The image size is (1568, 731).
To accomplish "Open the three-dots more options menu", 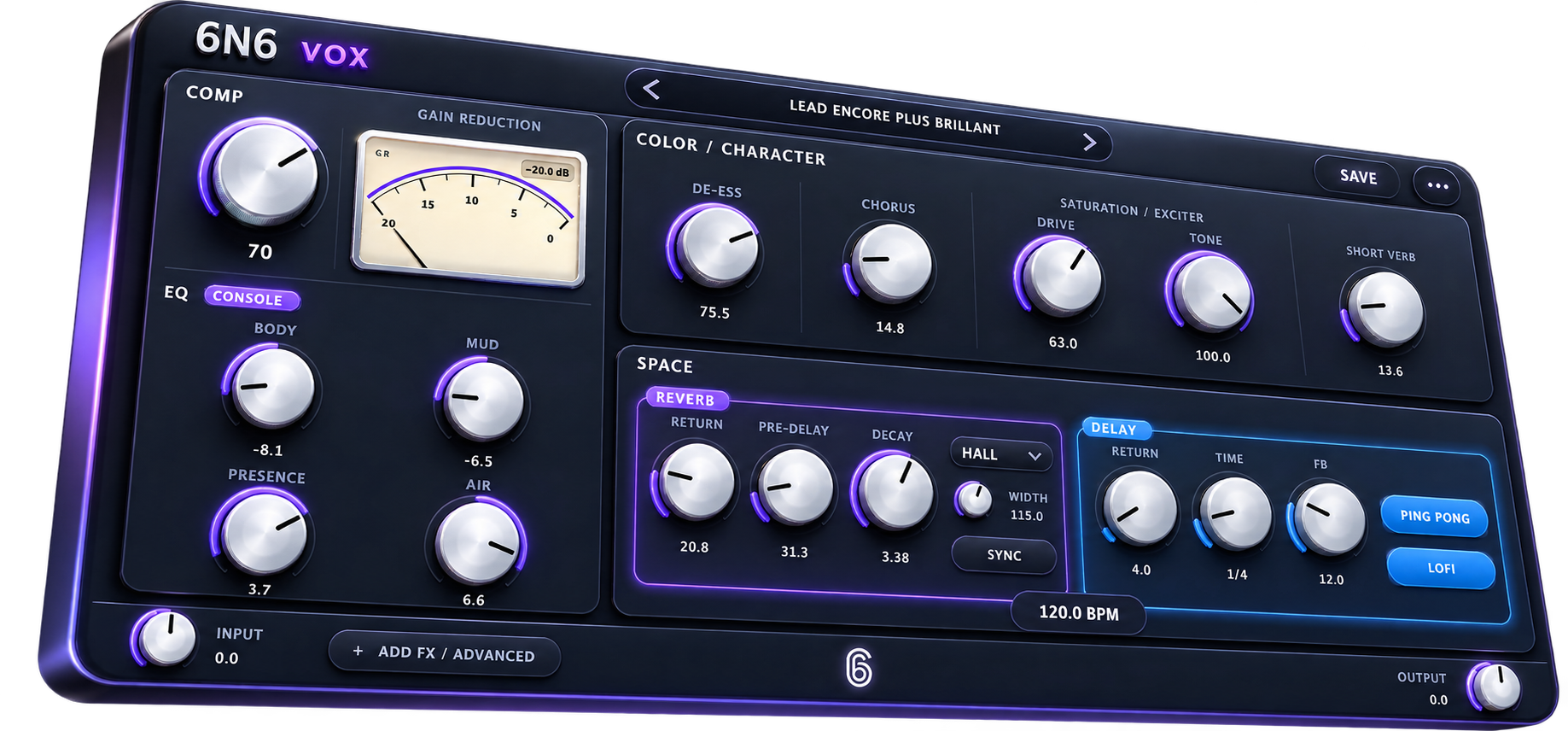I will point(1437,185).
